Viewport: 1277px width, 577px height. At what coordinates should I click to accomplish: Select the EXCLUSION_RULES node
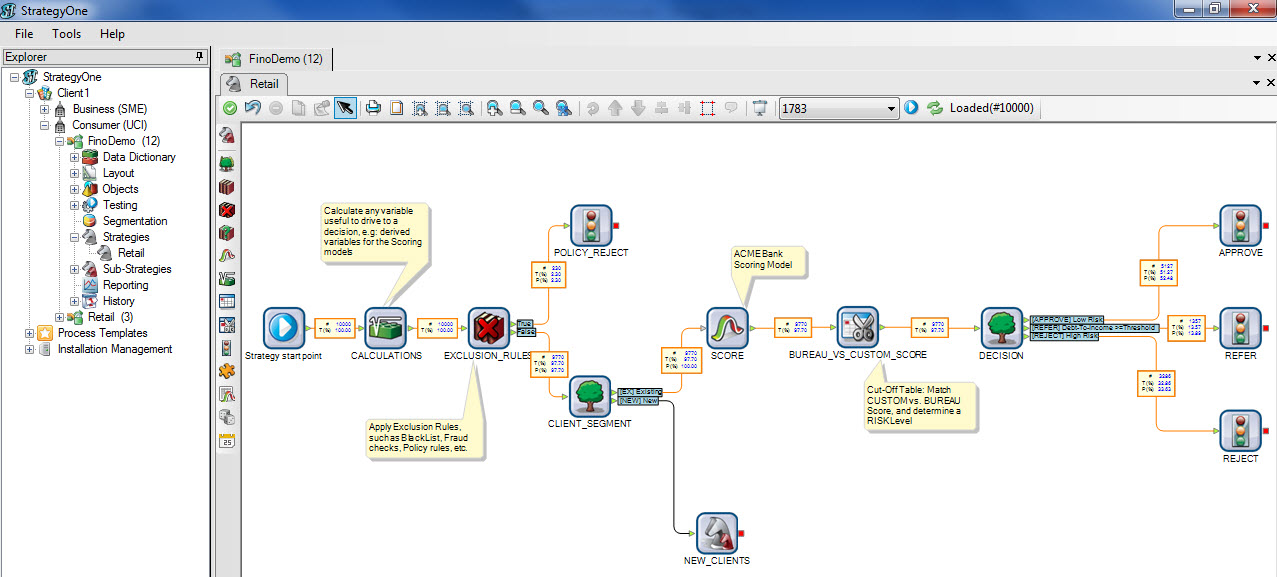(489, 327)
